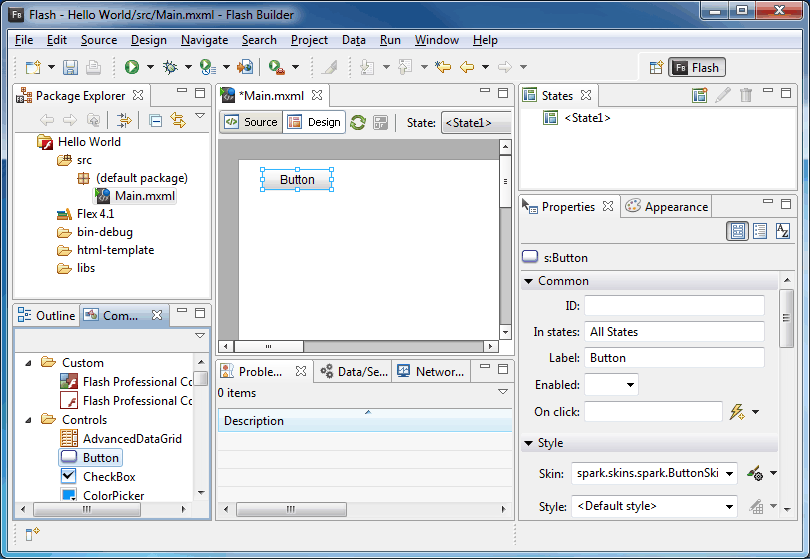Click the Description column header
This screenshot has width=810, height=559.
tap(365, 421)
